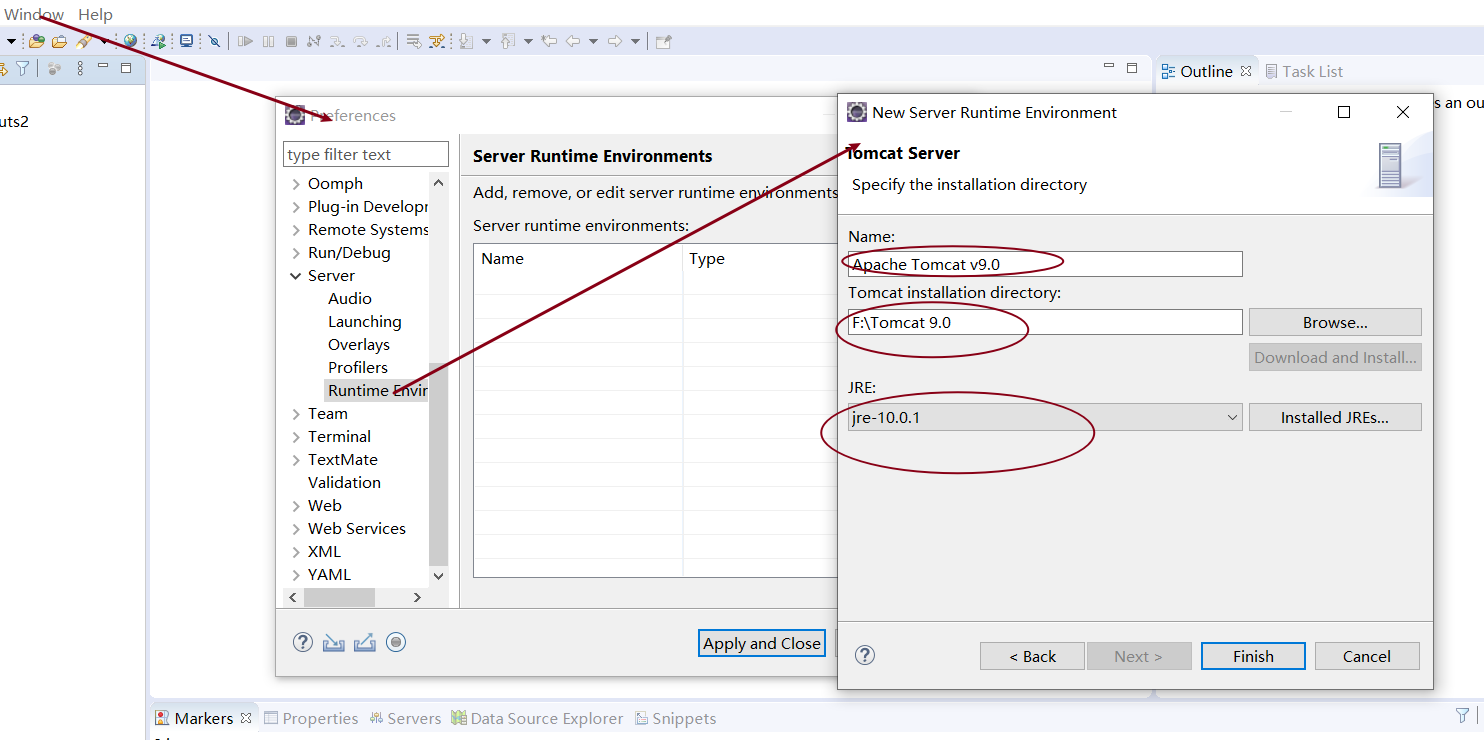The height and width of the screenshot is (740, 1484).
Task: Click Cancel in New Server Runtime dialog
Action: coord(1367,656)
